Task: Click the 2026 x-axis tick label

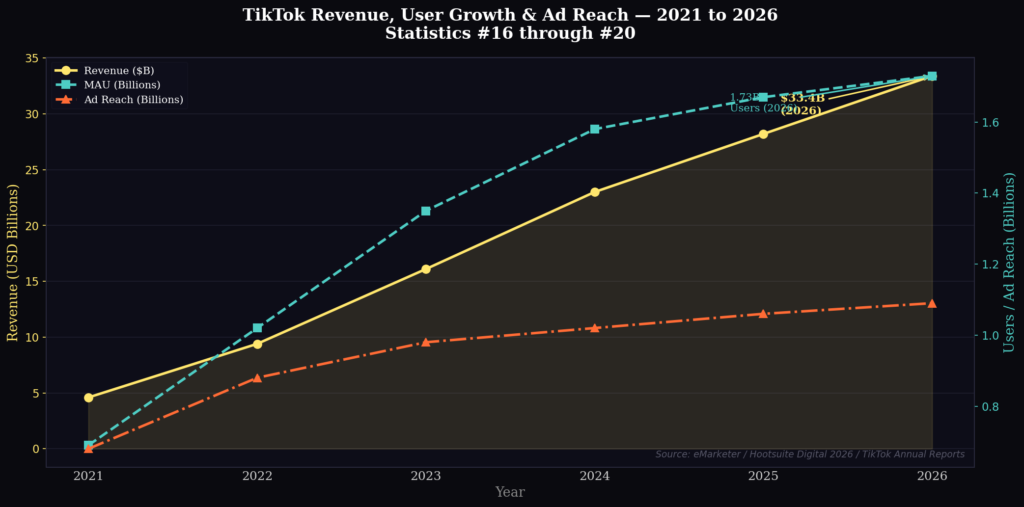Action: pos(932,476)
